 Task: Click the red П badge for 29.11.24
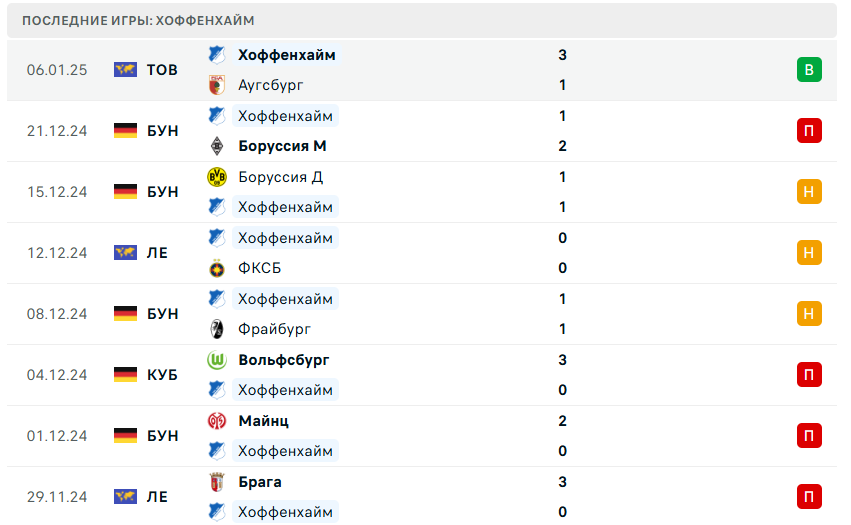[809, 497]
